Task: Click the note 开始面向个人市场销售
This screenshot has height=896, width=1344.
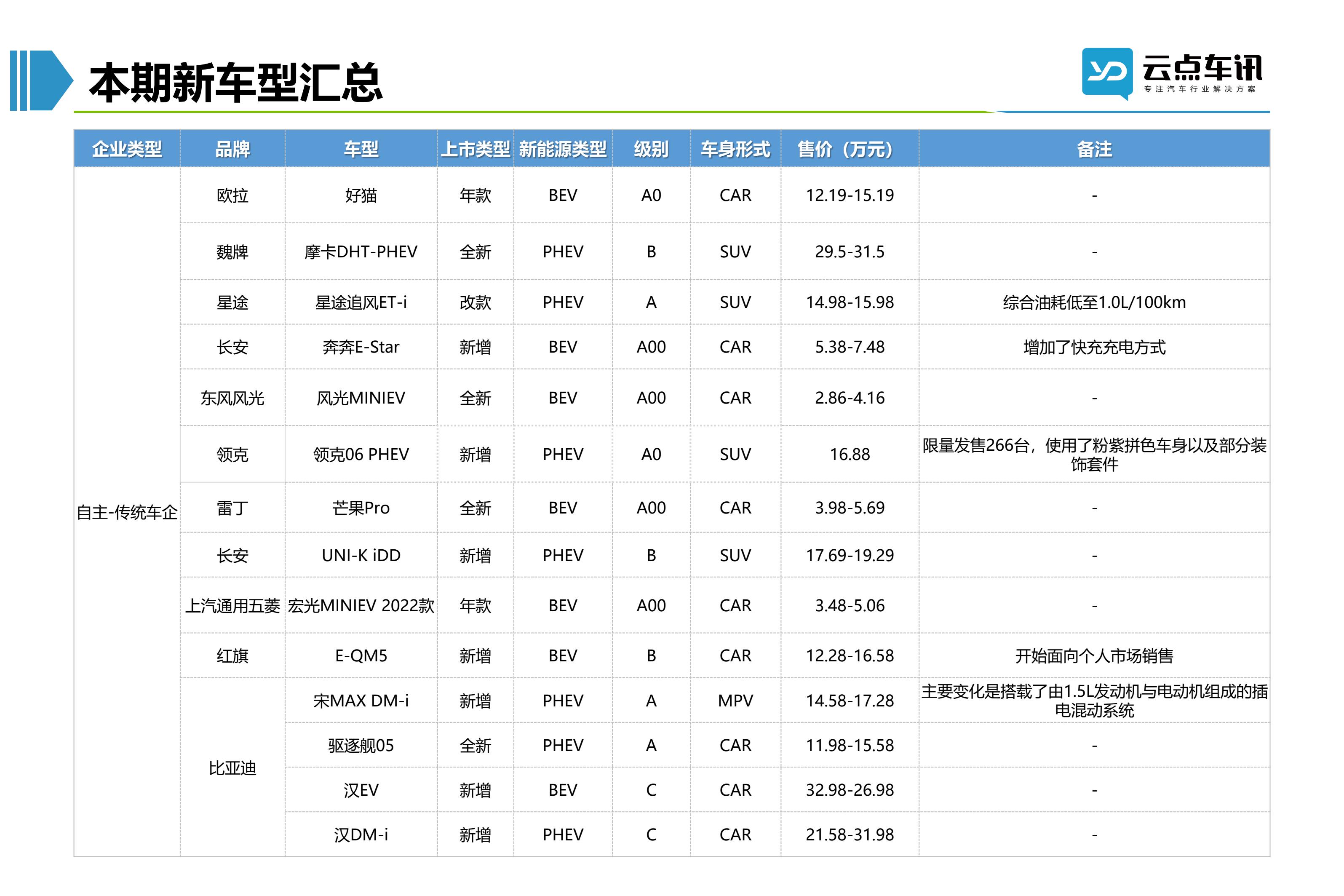Action: pos(1094,655)
